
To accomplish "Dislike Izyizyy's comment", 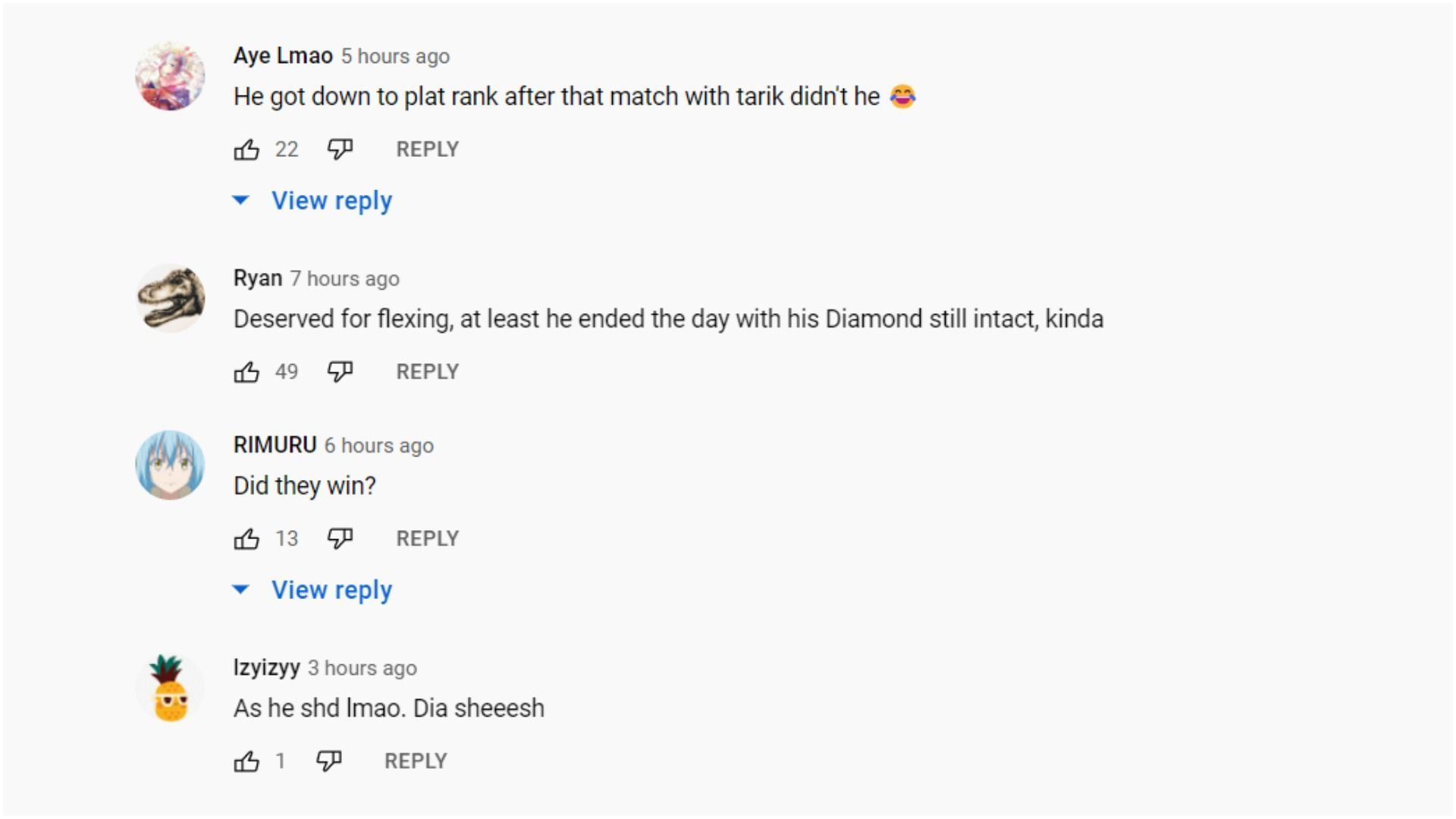I will coord(328,761).
